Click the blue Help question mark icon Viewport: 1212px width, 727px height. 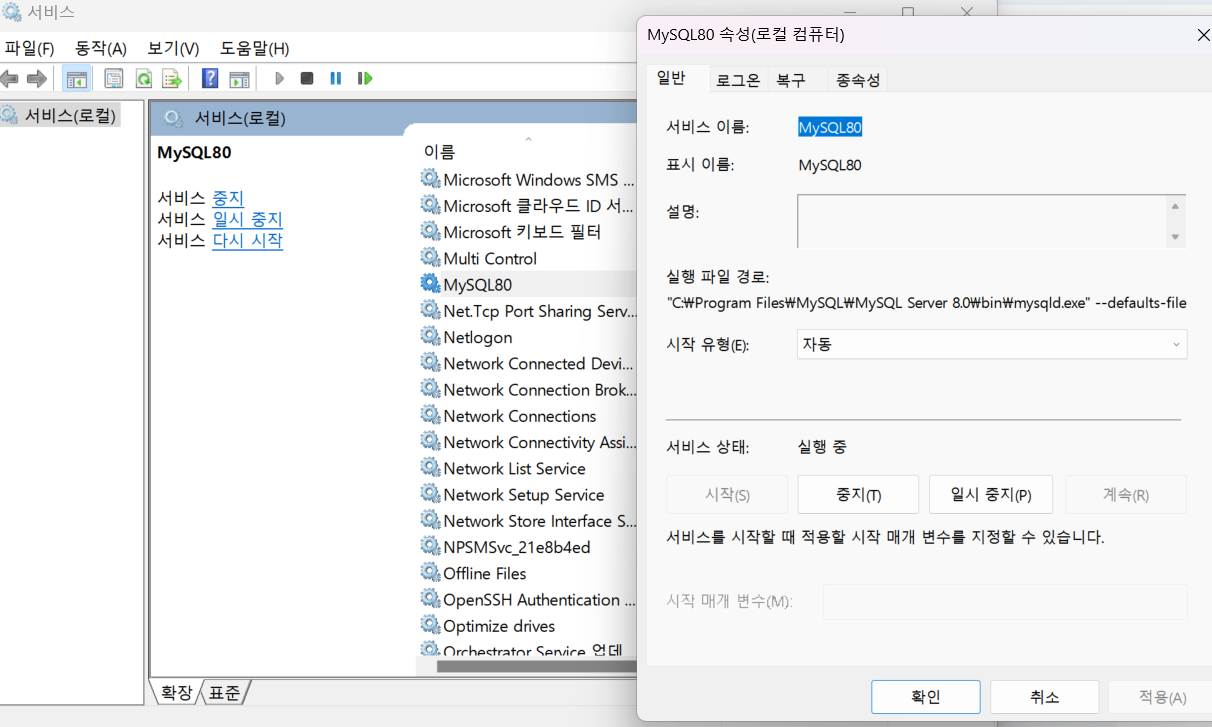pos(210,78)
